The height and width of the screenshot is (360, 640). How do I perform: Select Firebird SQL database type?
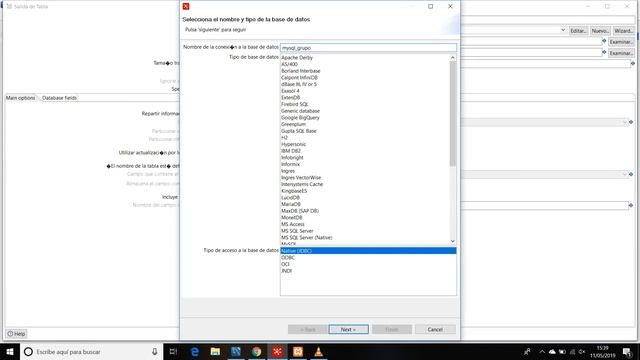[x=295, y=104]
